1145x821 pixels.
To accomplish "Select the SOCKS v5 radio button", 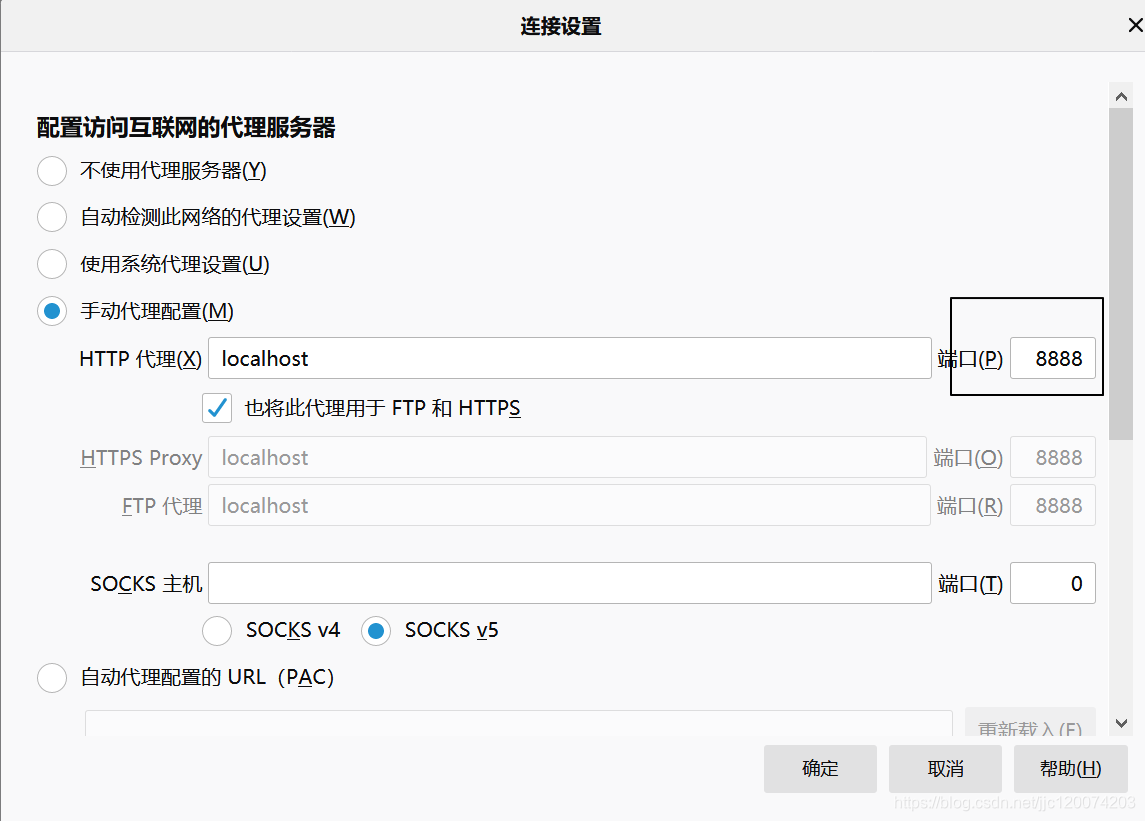I will pyautogui.click(x=375, y=630).
